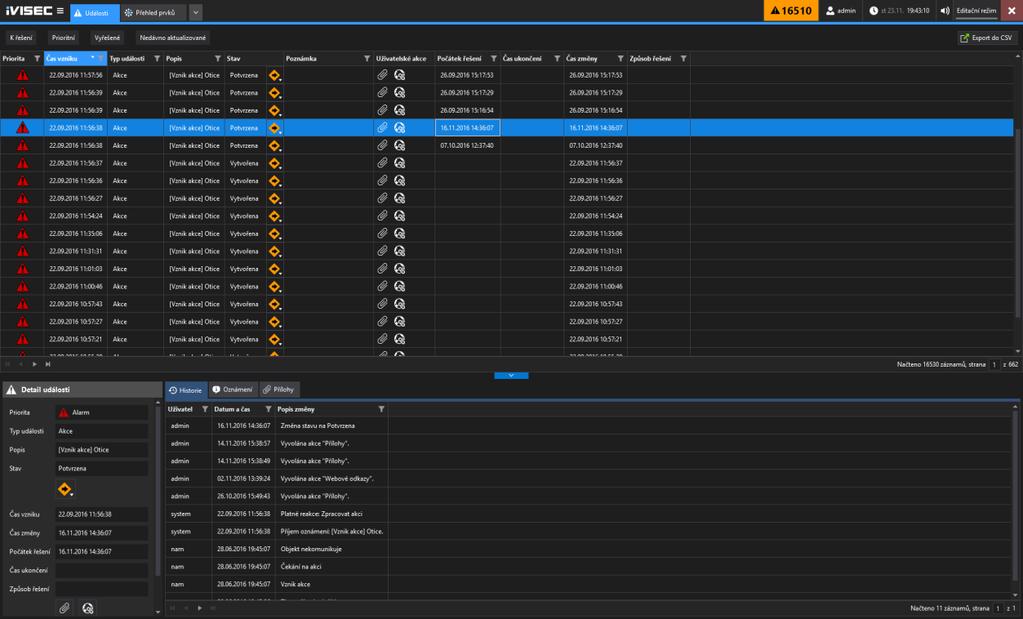
Task: Click alarm triangle in 10:57:27 row
Action: coord(23,322)
